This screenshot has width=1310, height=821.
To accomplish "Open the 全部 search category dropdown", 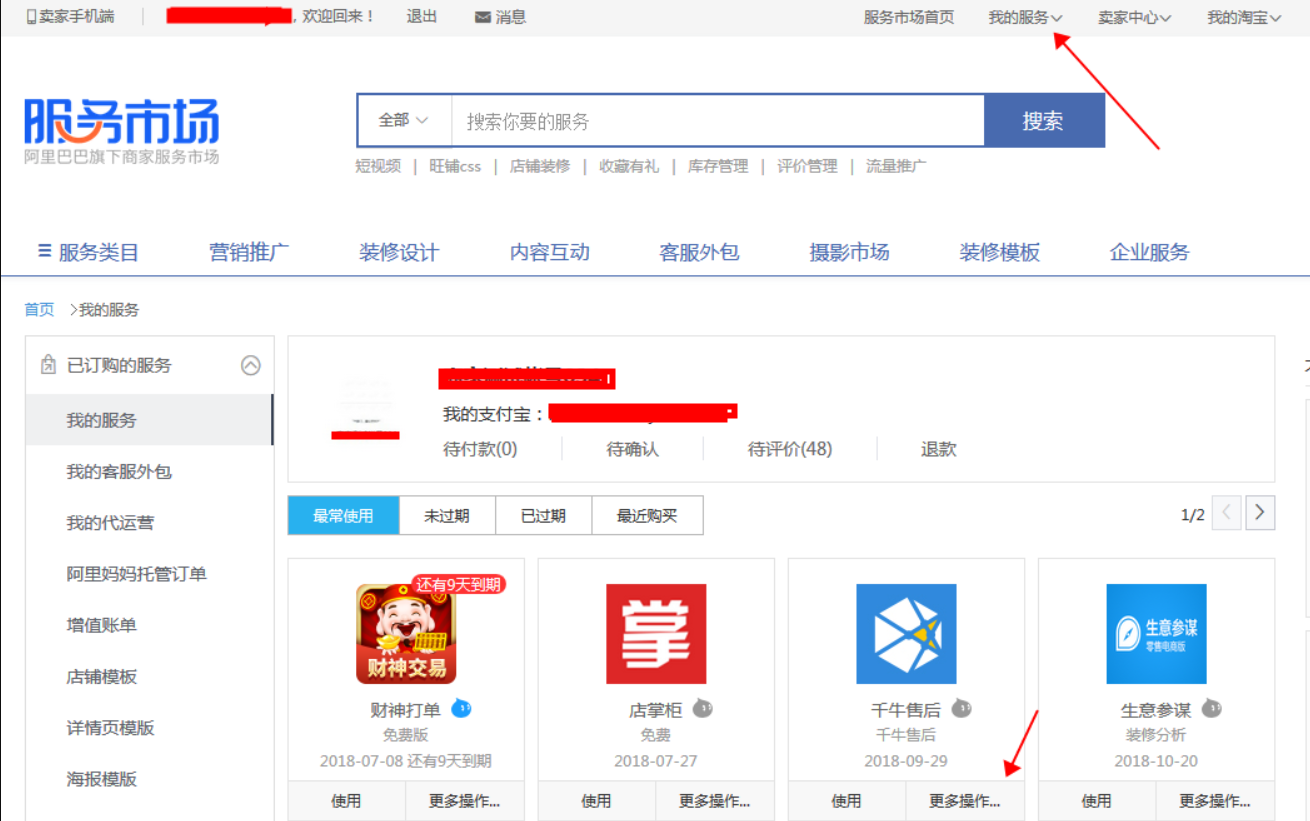I will pos(404,121).
